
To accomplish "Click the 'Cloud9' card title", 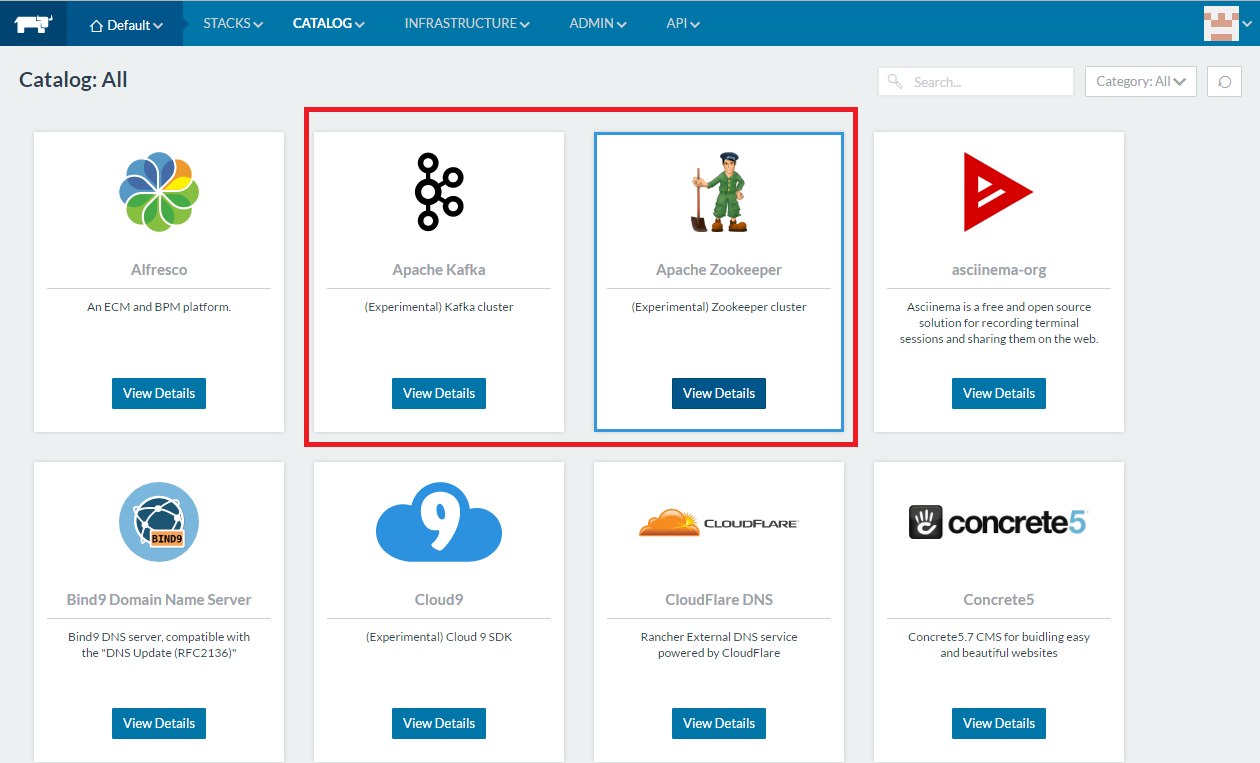I will click(439, 600).
